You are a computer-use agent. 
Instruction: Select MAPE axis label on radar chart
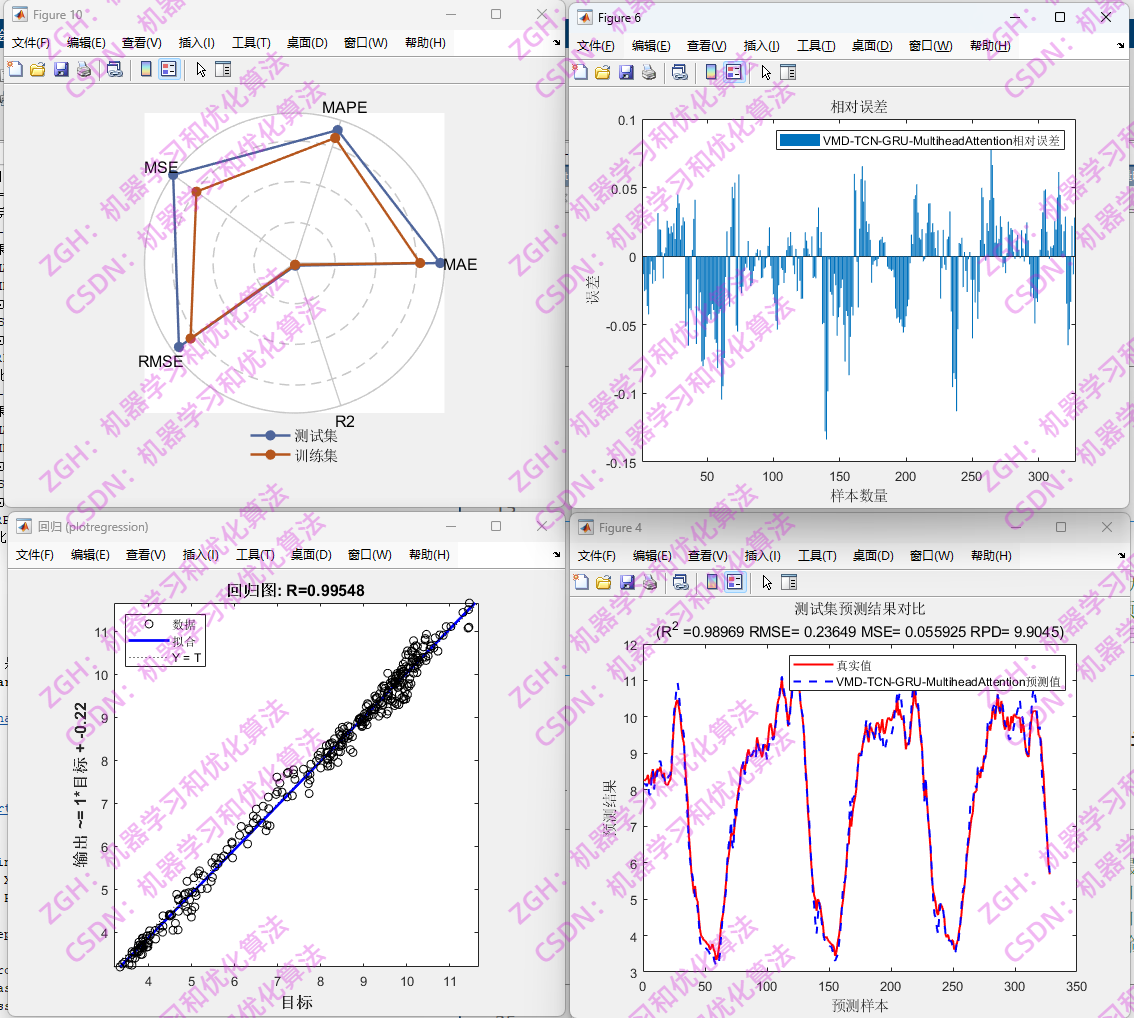tap(344, 108)
